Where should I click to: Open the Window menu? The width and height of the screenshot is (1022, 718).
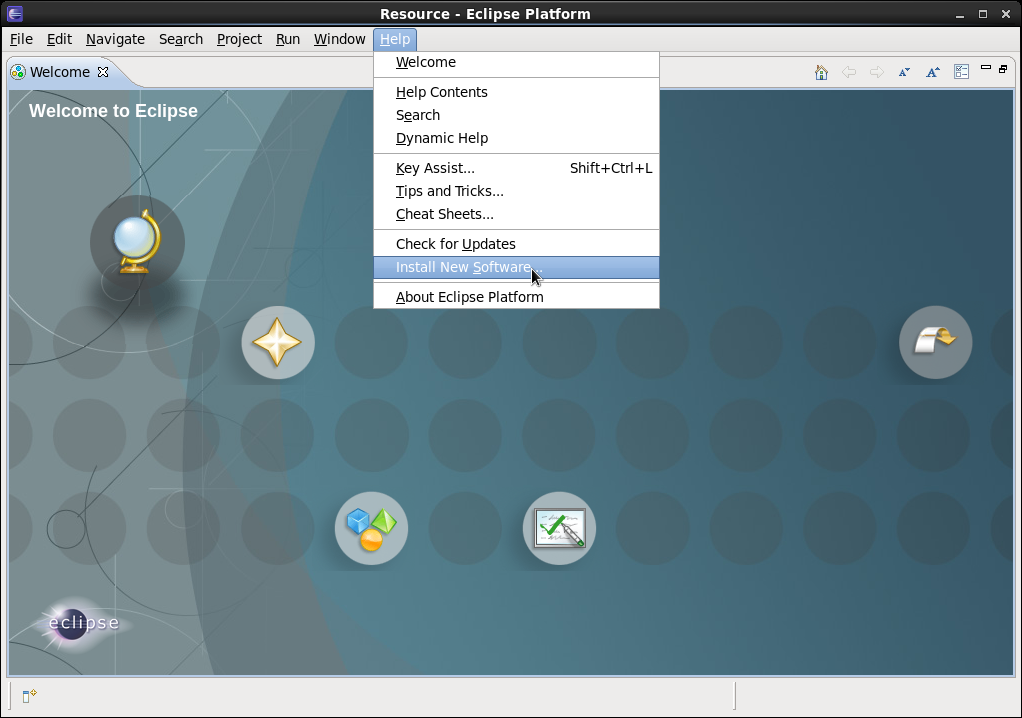pos(340,39)
